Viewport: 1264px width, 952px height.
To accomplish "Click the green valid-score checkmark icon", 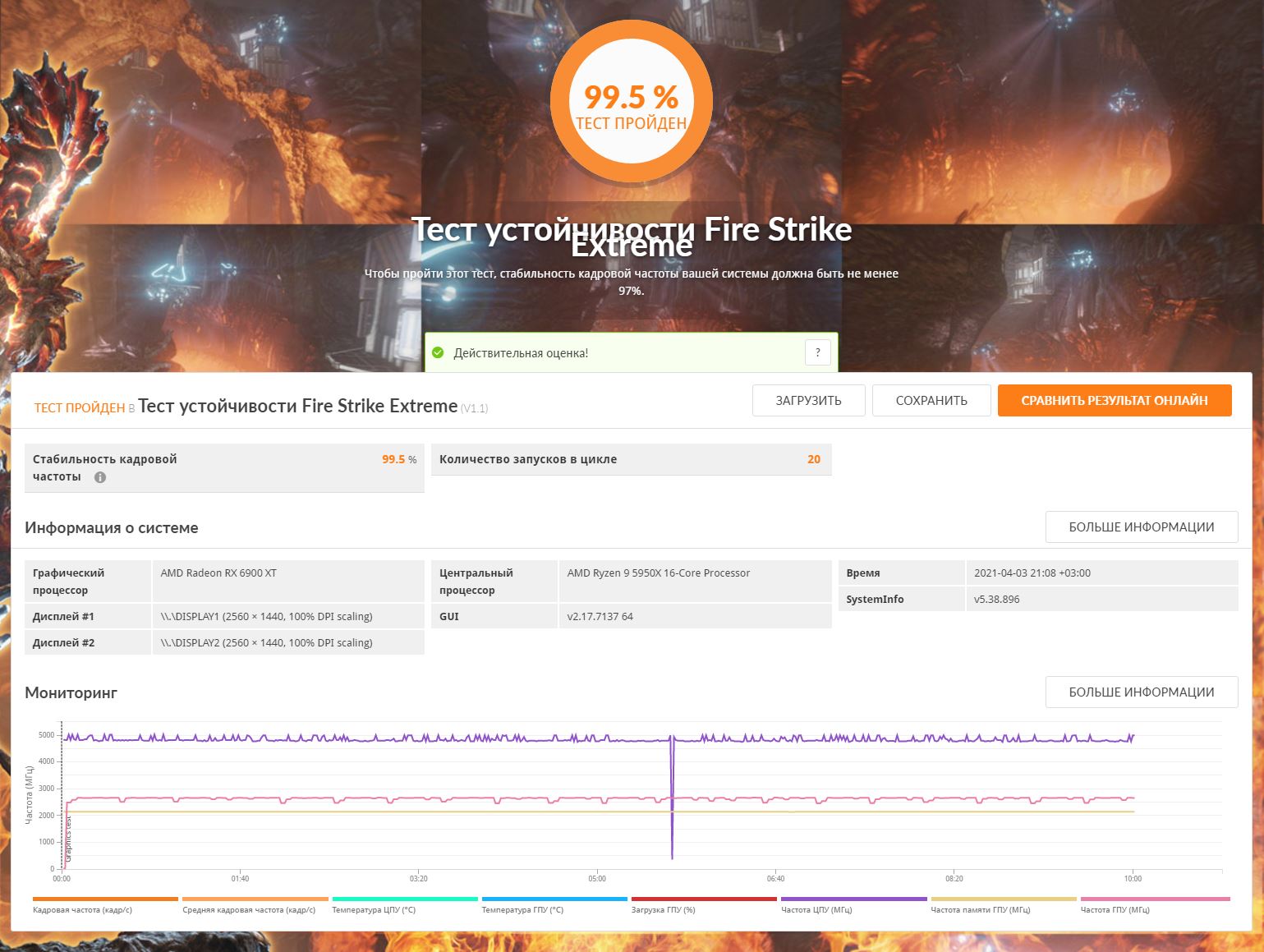I will [x=438, y=353].
